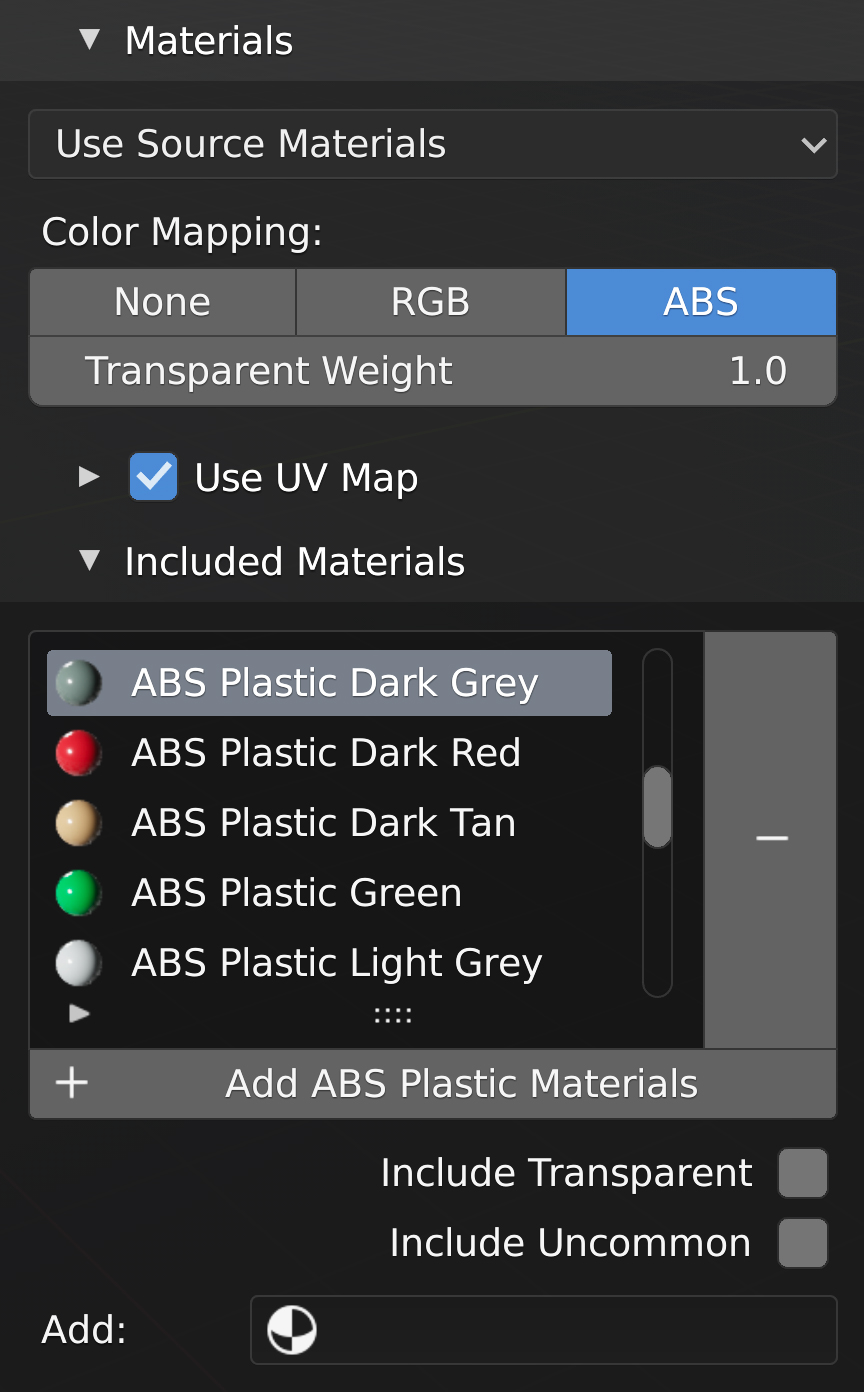This screenshot has height=1392, width=864.
Task: Disable the Use UV Map checkbox
Action: pyautogui.click(x=154, y=477)
